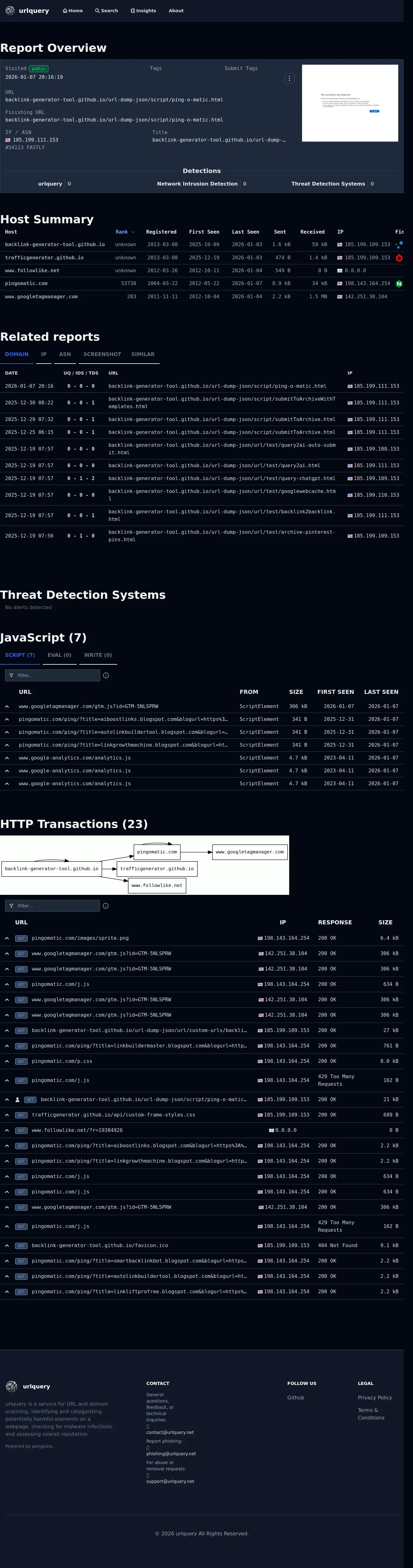Click the JavaScript Filter input field
Image resolution: width=413 pixels, height=1568 pixels.
[52, 675]
